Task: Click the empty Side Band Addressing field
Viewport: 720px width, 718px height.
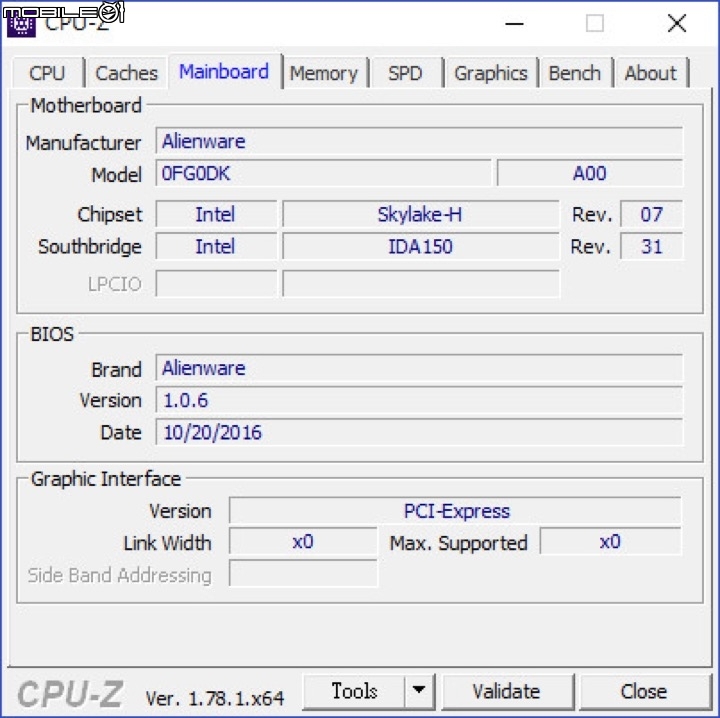Action: (x=303, y=573)
